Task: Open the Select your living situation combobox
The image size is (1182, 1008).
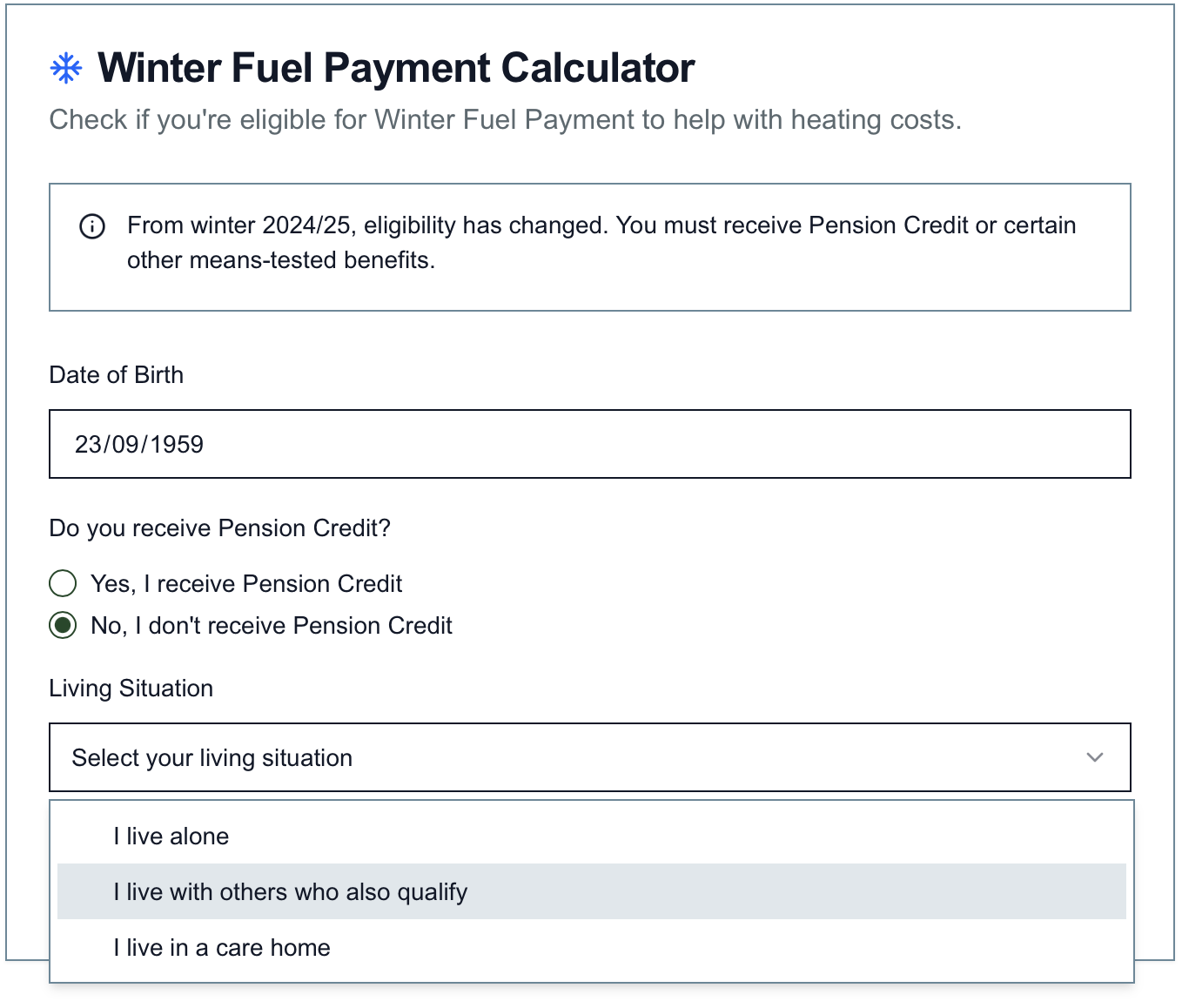Action: point(589,757)
